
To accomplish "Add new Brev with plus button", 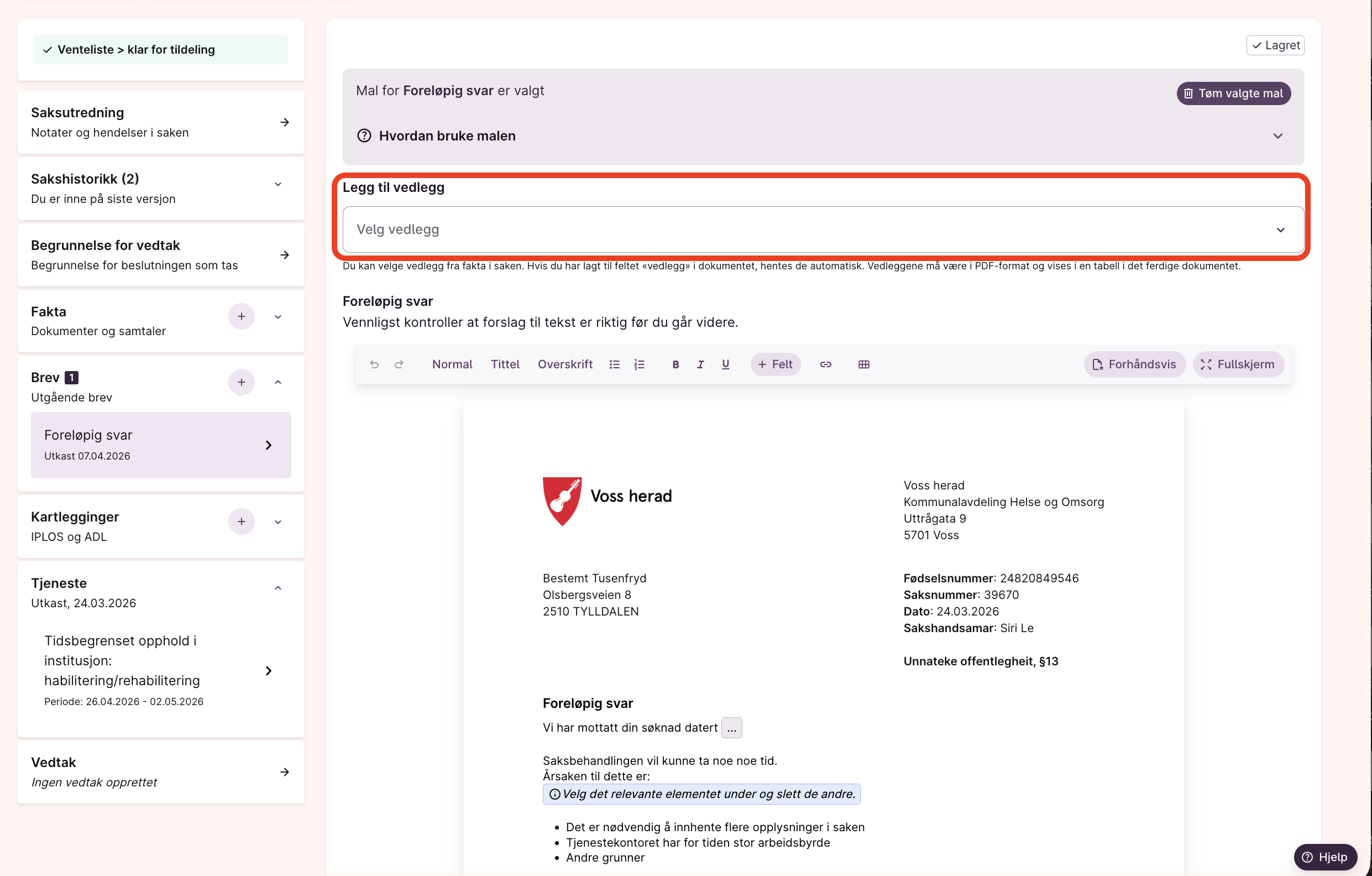I will click(x=241, y=382).
